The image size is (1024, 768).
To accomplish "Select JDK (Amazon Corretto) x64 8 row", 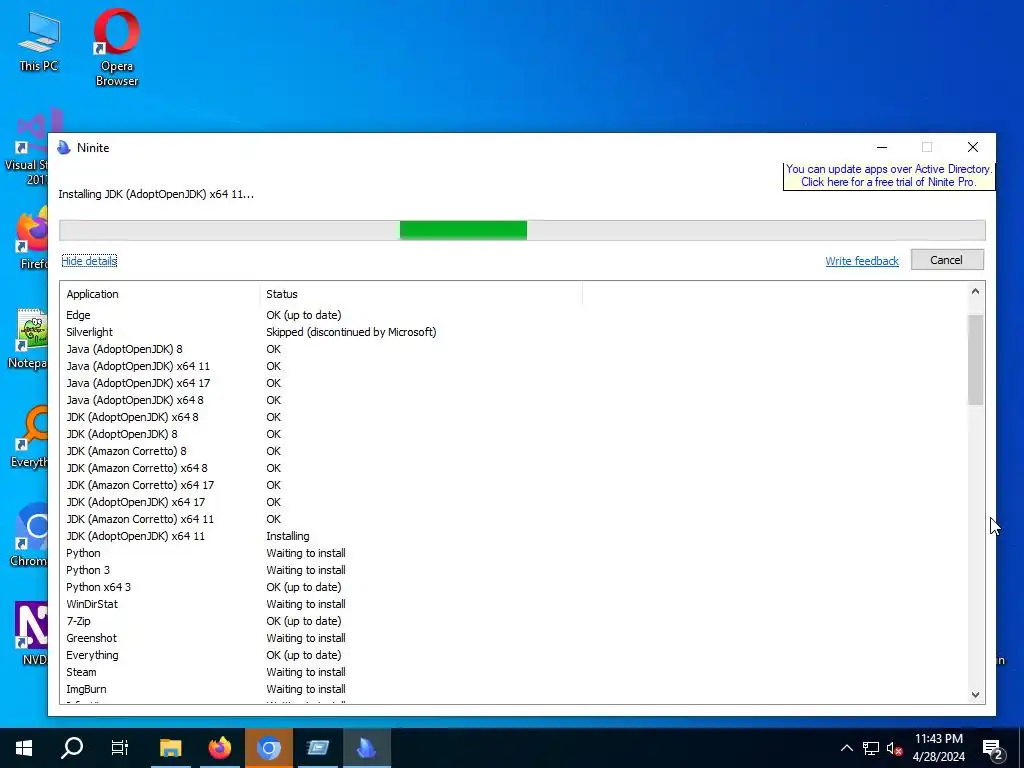I will coord(513,468).
